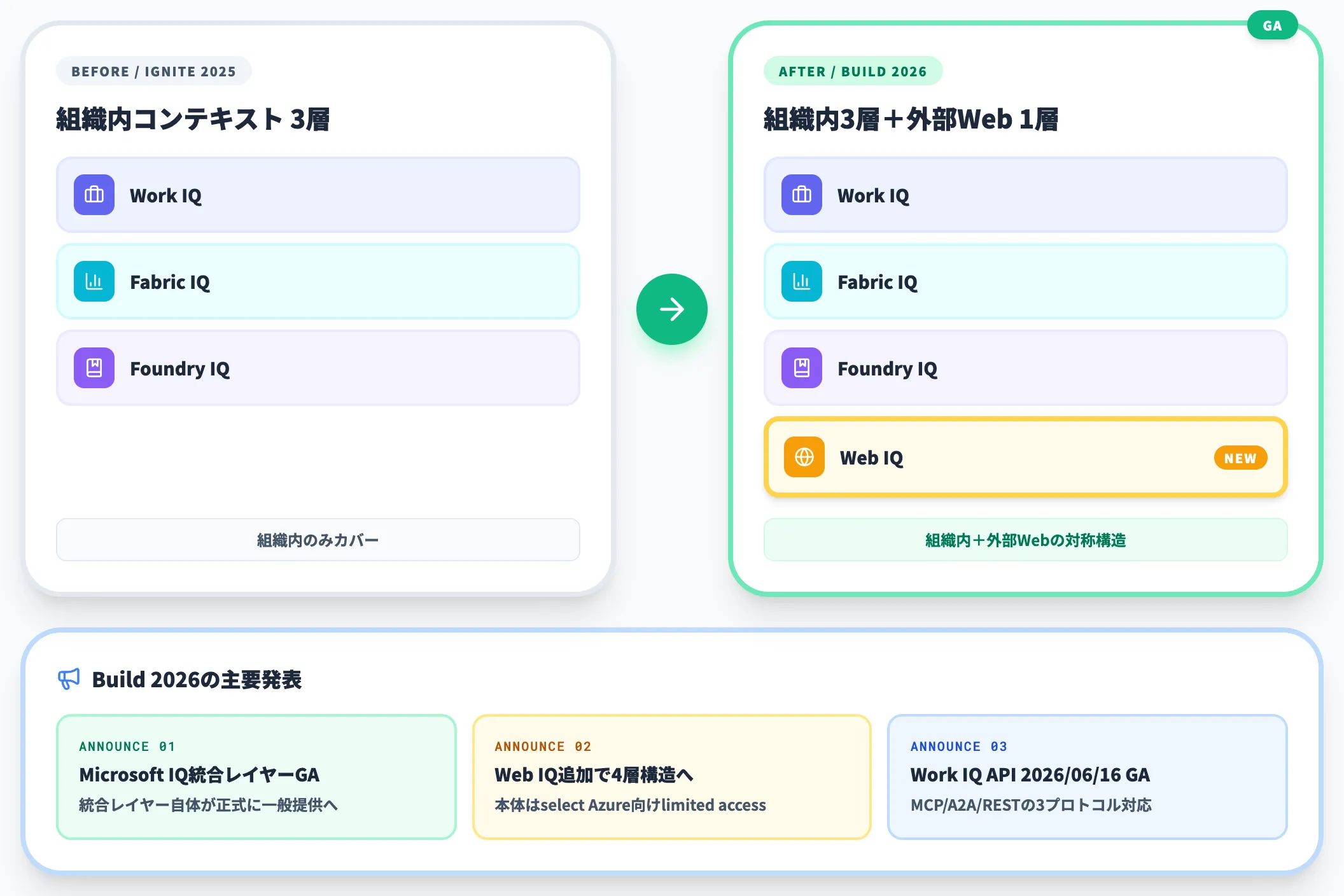1344x896 pixels.
Task: Select the AFTER / BUILD 2026 pill label
Action: coord(853,71)
